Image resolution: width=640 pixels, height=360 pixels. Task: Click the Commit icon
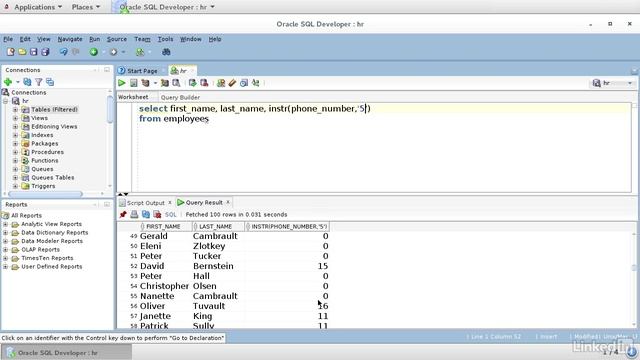(x=192, y=83)
